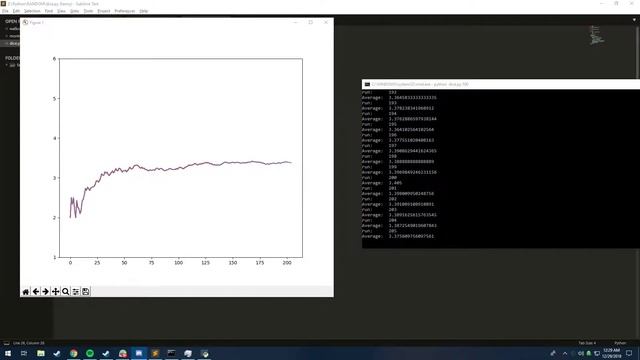Open the Project menu in Sublime Text
The height and width of the screenshot is (360, 640).
click(x=104, y=11)
